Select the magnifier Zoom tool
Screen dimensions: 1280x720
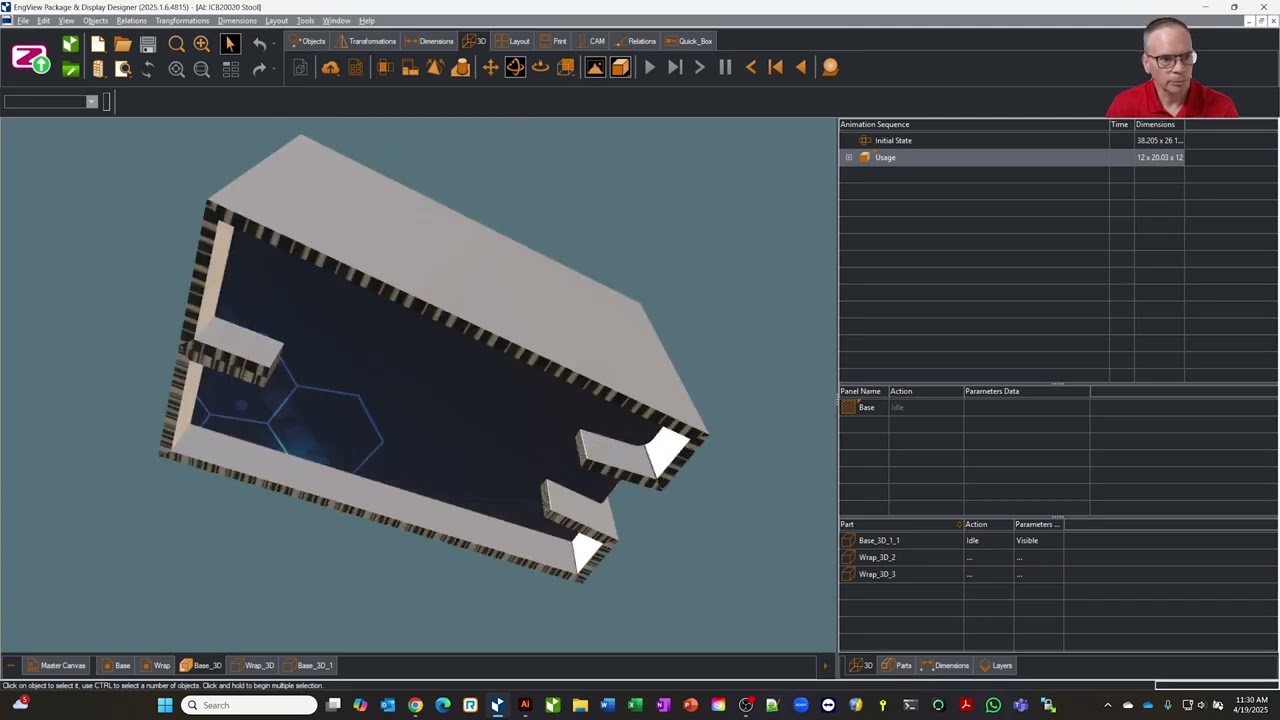[x=176, y=44]
